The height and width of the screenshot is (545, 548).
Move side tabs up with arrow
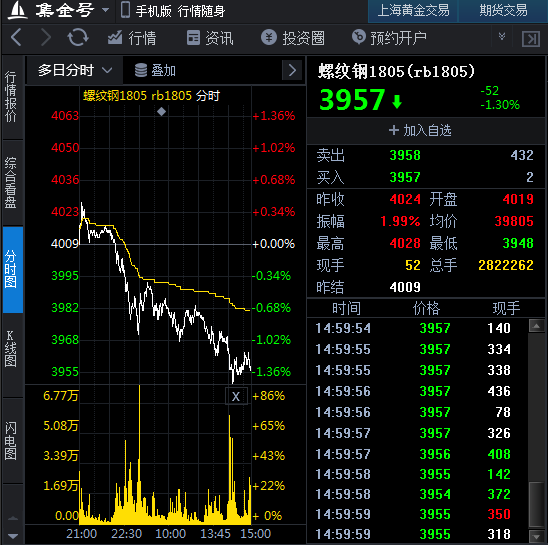[x=13, y=518]
